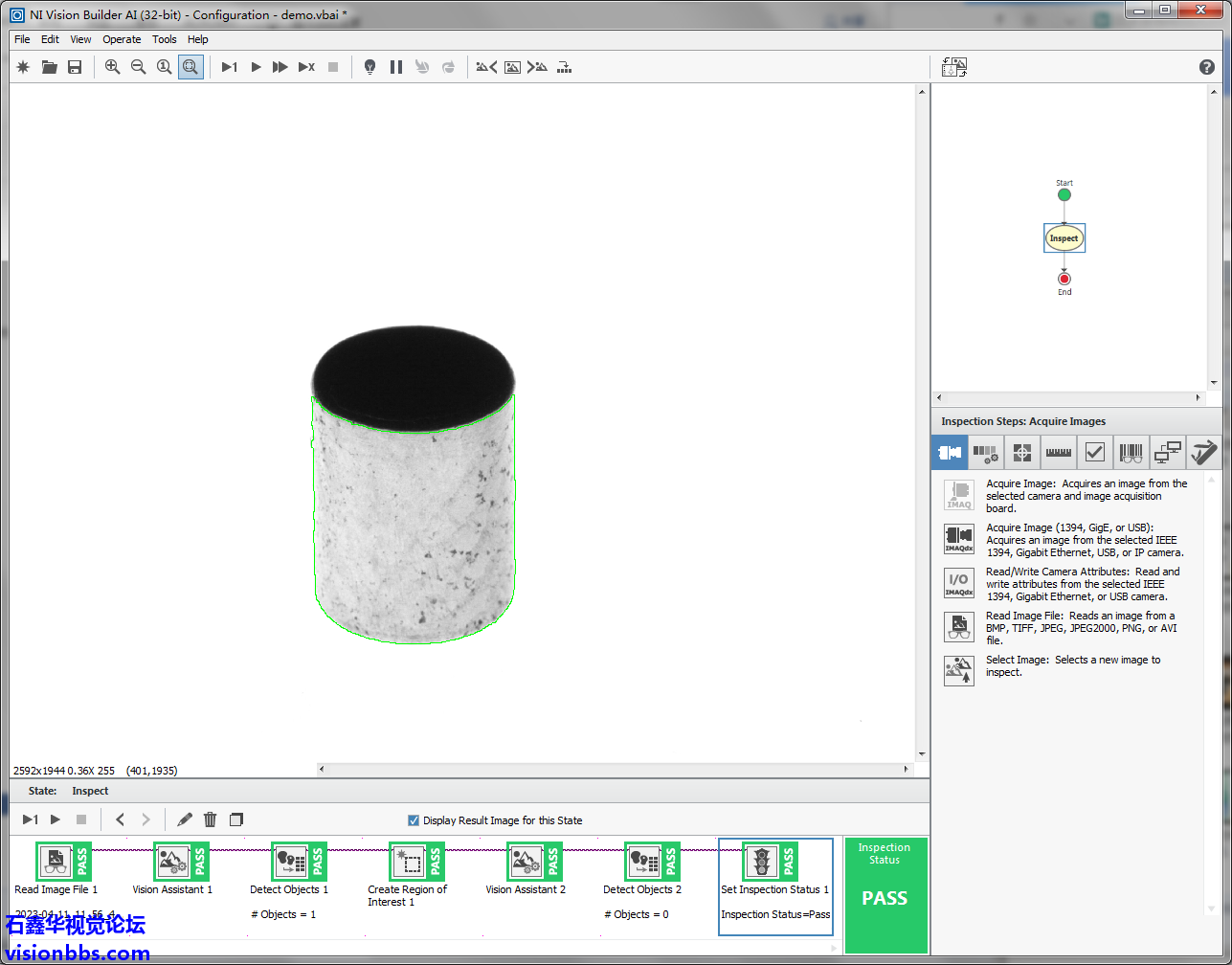The width and height of the screenshot is (1232, 965).
Task: Click the Zoom In magnifier icon
Action: pos(112,67)
